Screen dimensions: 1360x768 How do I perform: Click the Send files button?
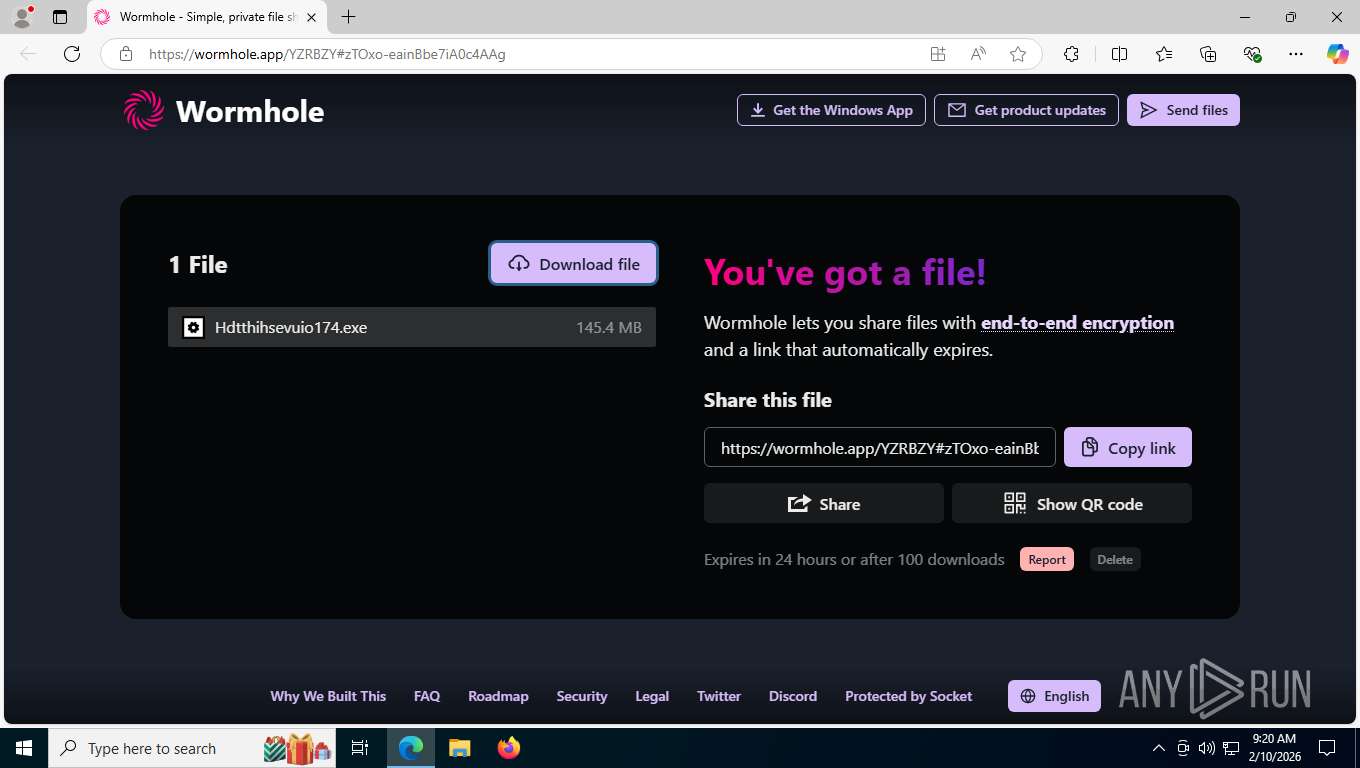[1183, 110]
